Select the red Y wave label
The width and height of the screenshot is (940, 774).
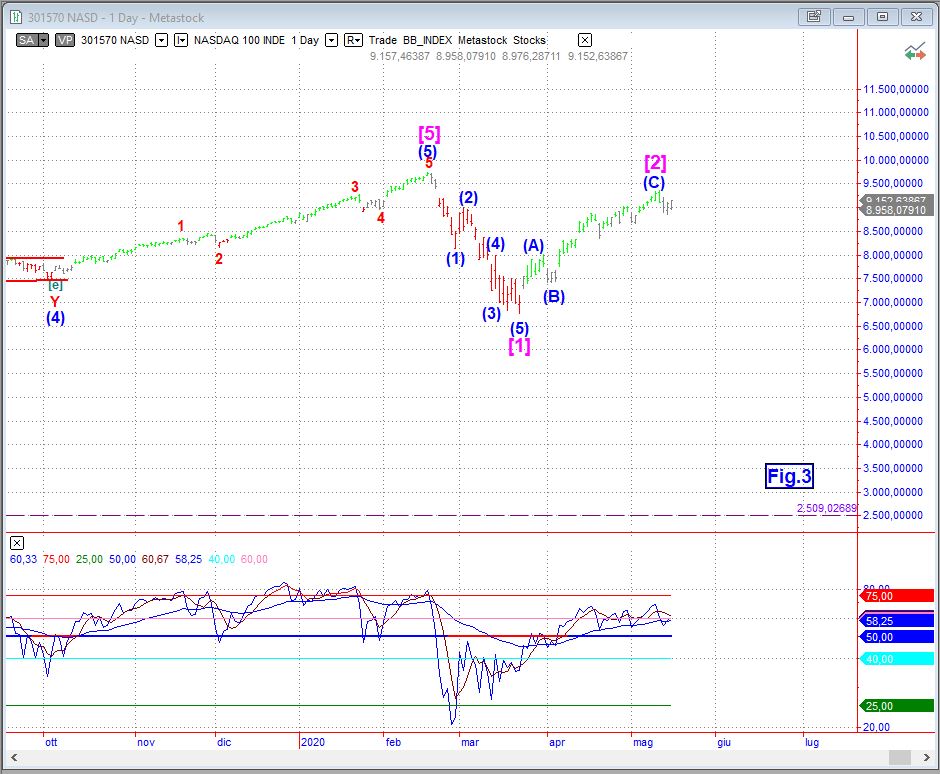click(x=55, y=302)
